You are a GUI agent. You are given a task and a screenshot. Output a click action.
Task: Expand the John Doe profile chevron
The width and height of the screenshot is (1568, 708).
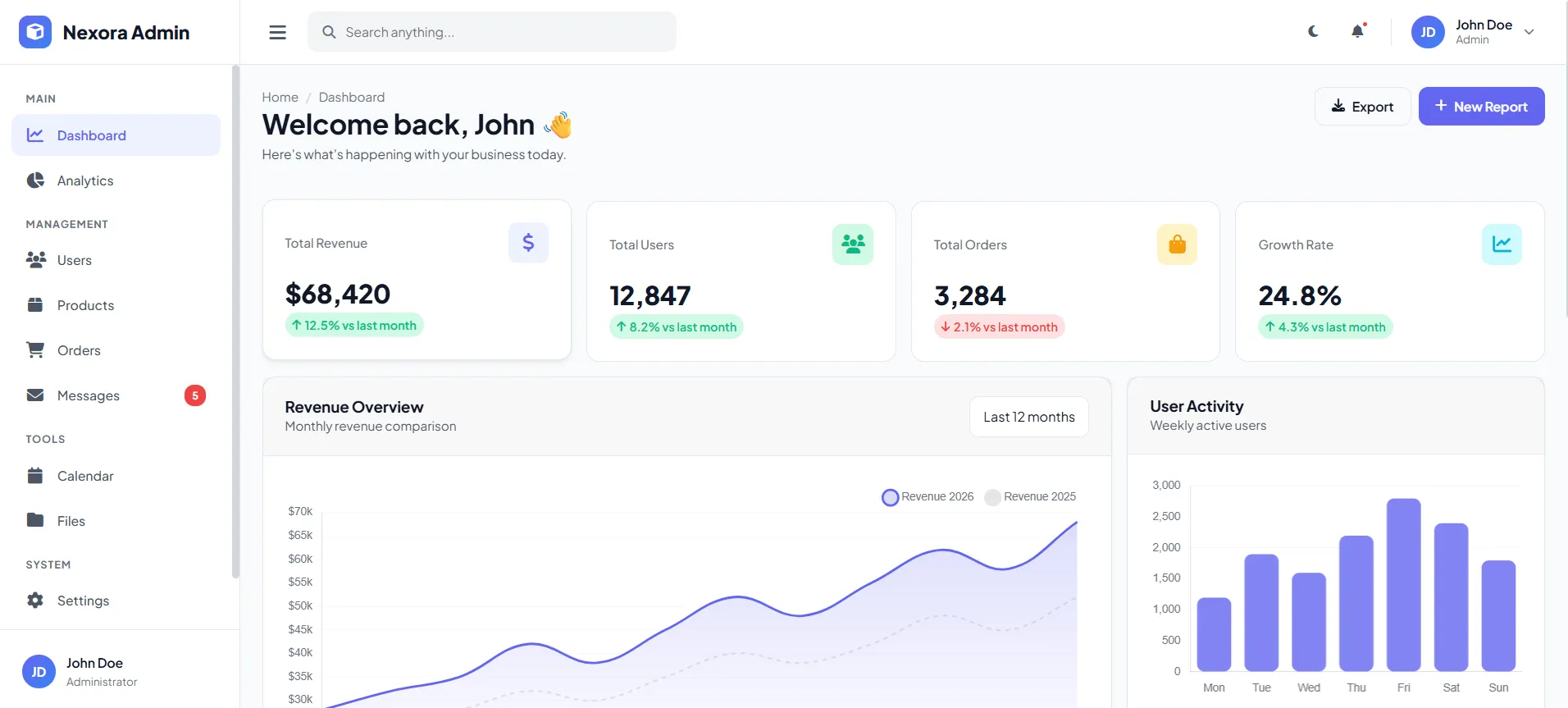[1529, 32]
